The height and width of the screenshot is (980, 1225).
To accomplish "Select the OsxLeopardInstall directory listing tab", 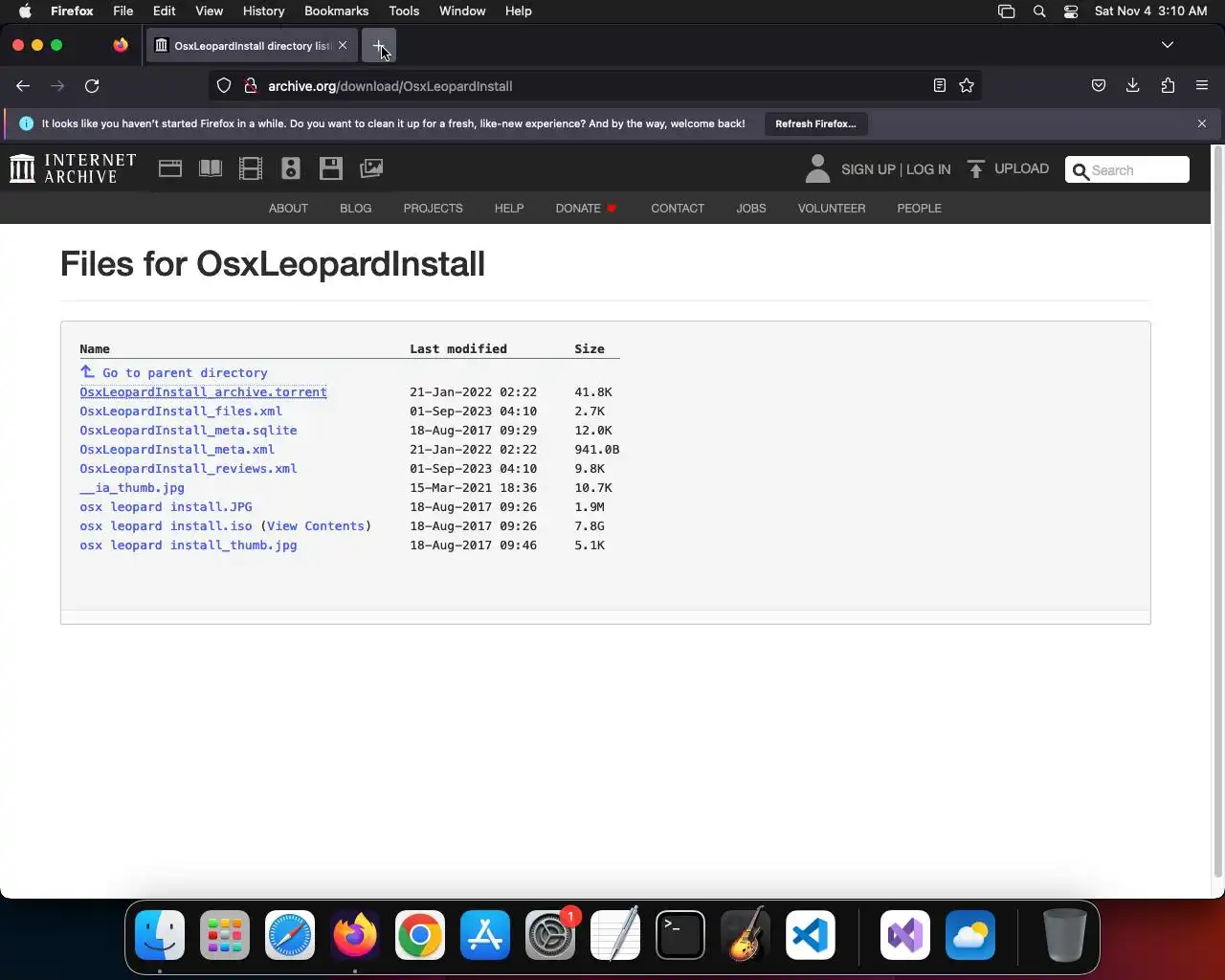I will click(252, 45).
